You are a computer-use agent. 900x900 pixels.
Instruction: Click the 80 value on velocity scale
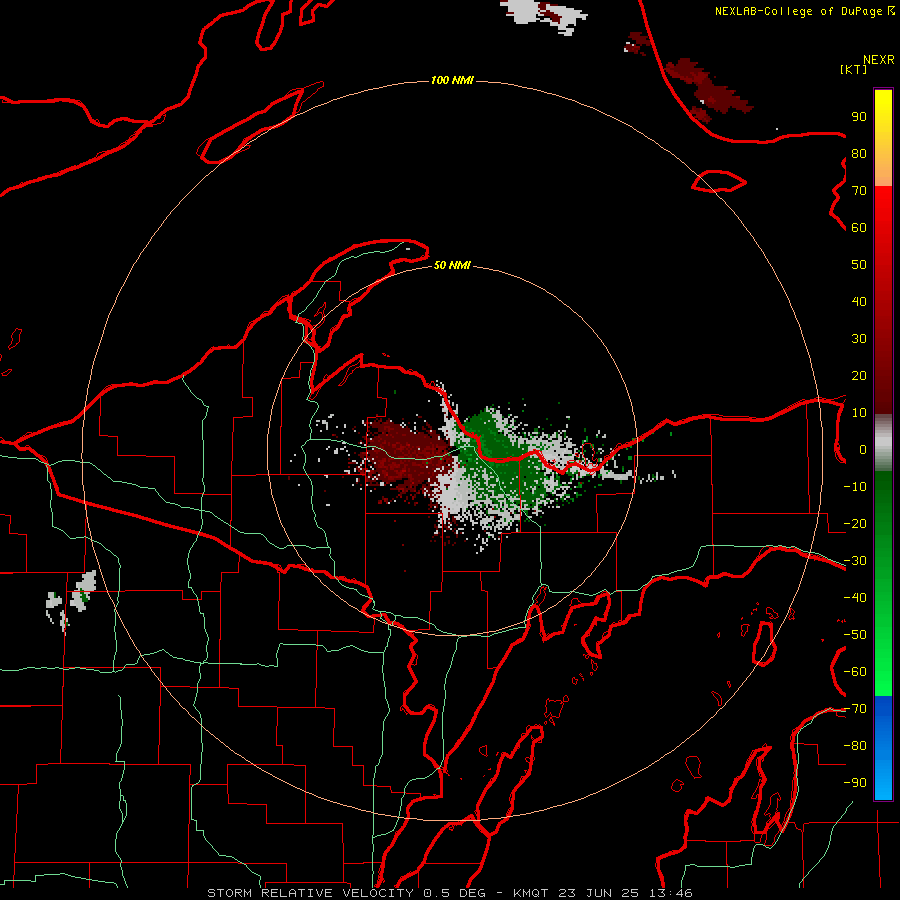click(859, 153)
